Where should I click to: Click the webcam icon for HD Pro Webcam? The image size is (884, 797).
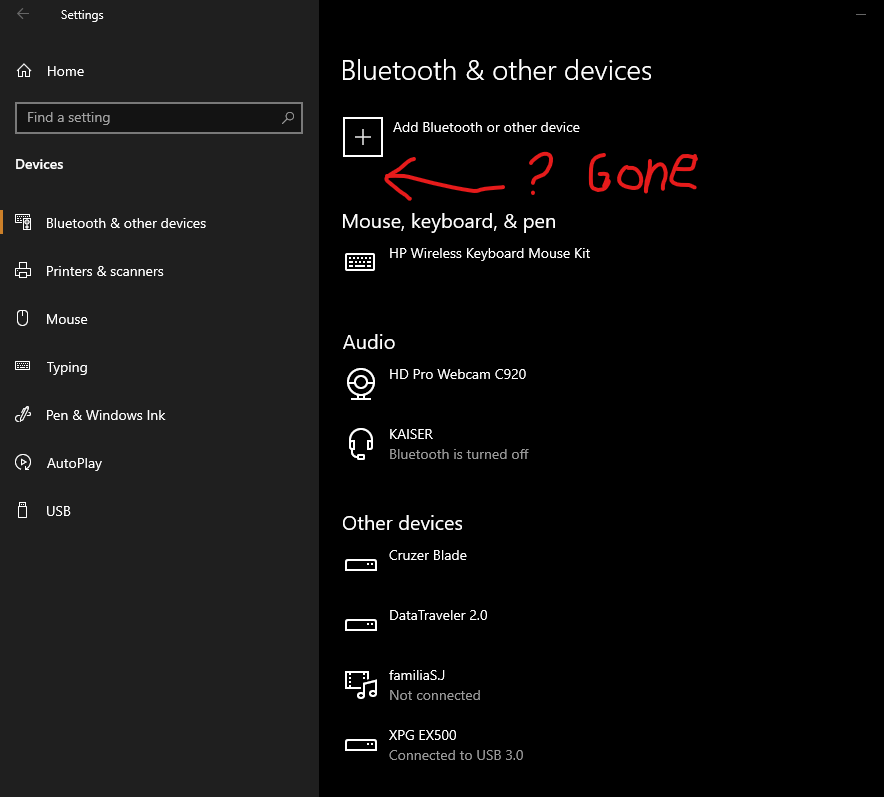coord(360,383)
